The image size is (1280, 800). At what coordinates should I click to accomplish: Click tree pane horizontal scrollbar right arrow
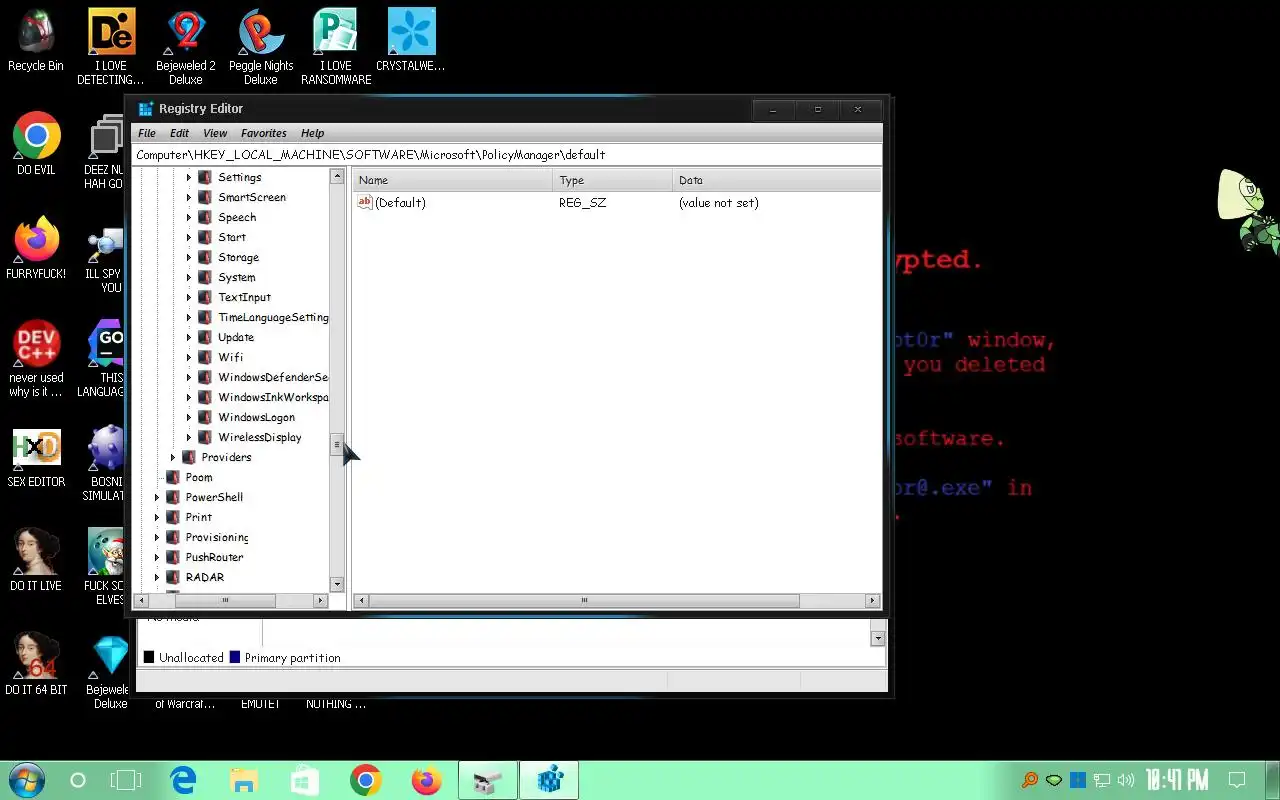(321, 600)
